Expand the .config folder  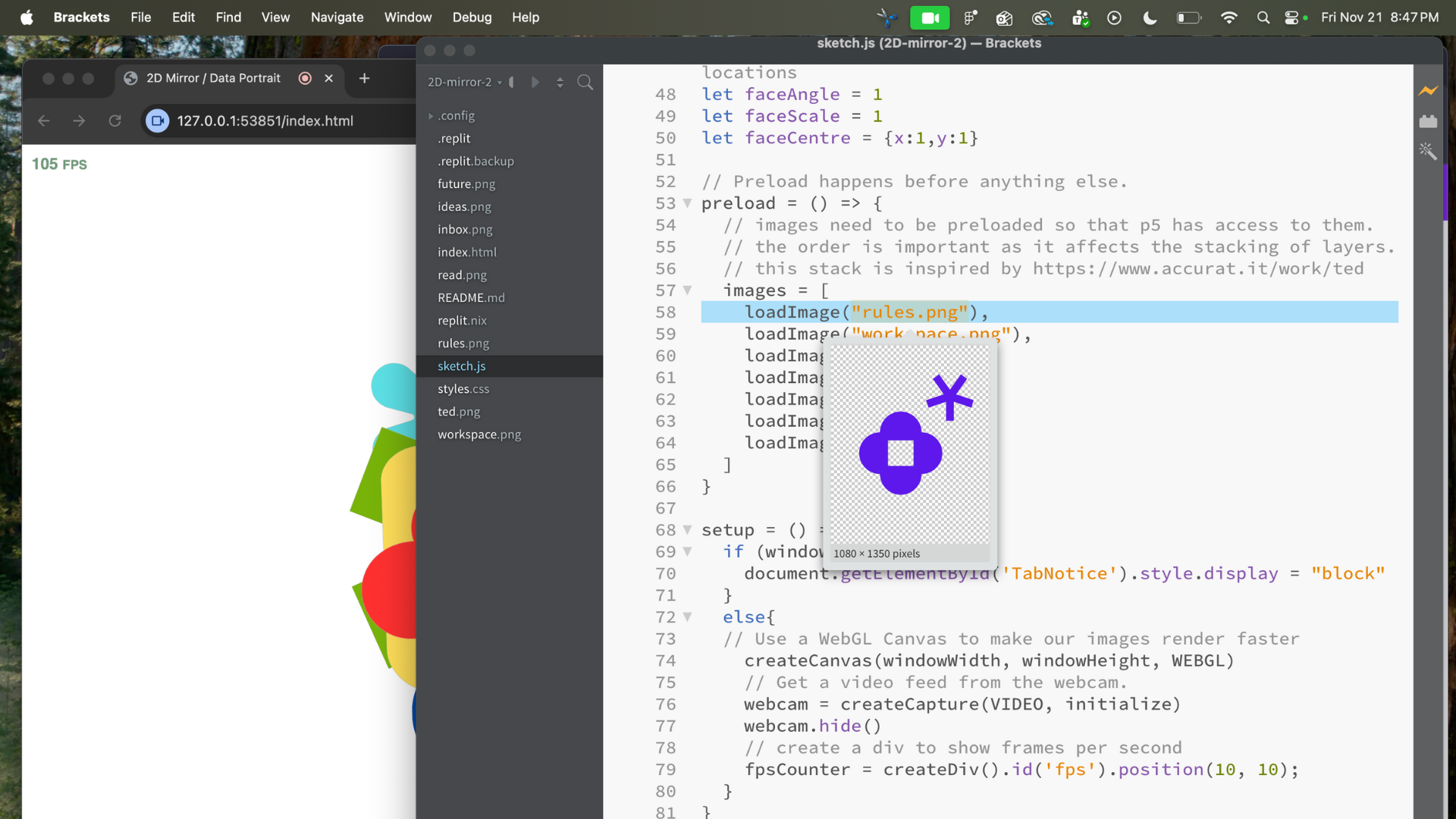click(x=431, y=116)
